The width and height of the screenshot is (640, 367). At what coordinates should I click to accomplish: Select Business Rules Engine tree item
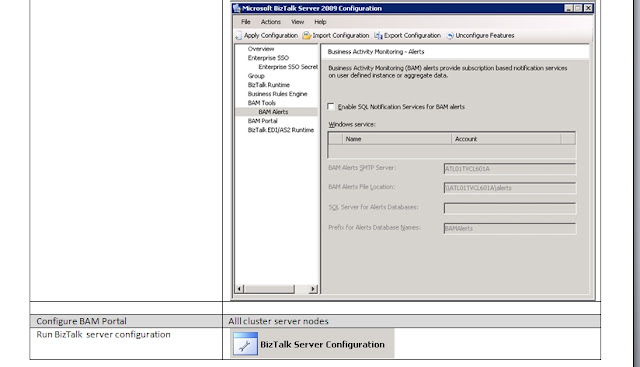click(277, 94)
